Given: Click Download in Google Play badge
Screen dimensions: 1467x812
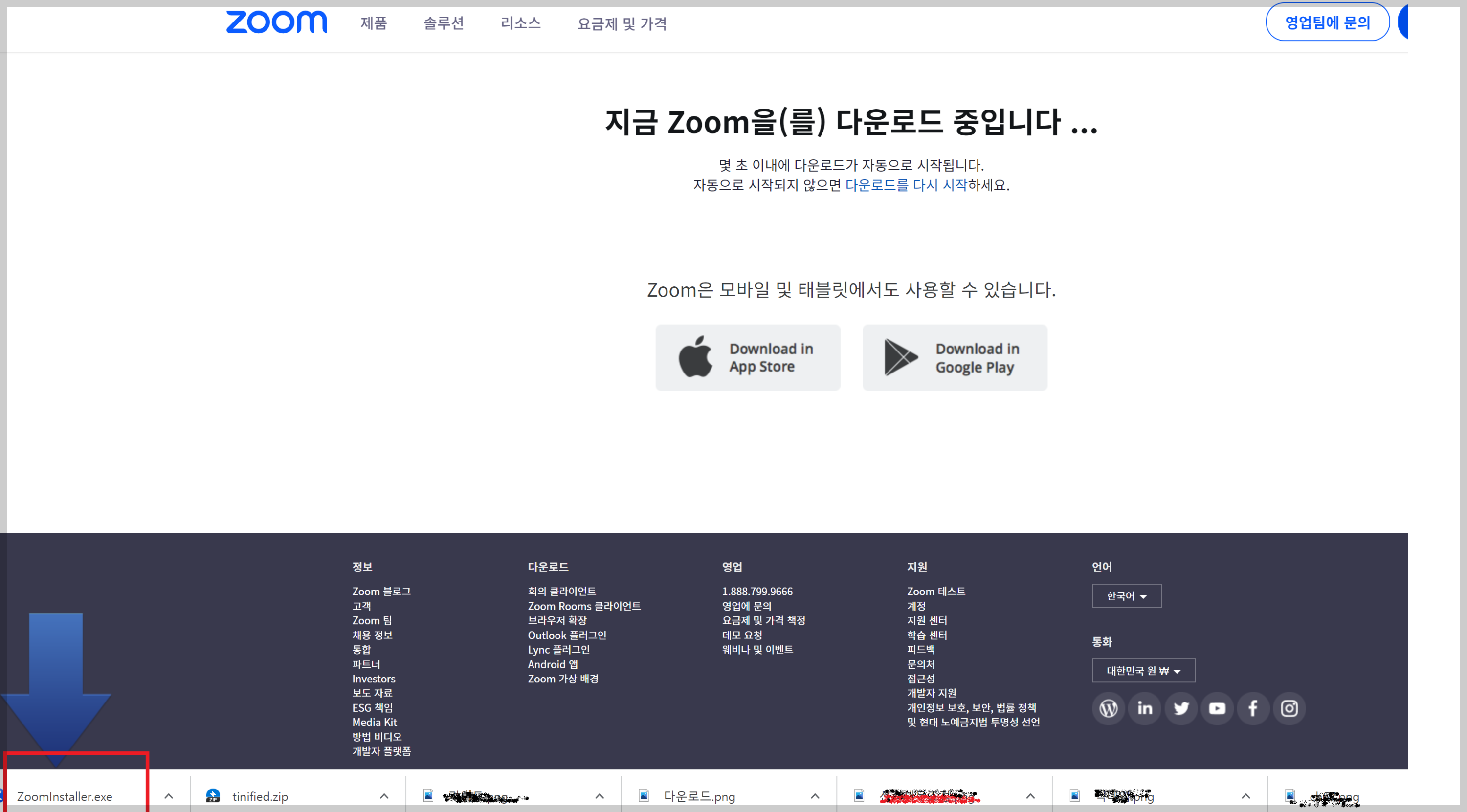Looking at the screenshot, I should click(955, 357).
